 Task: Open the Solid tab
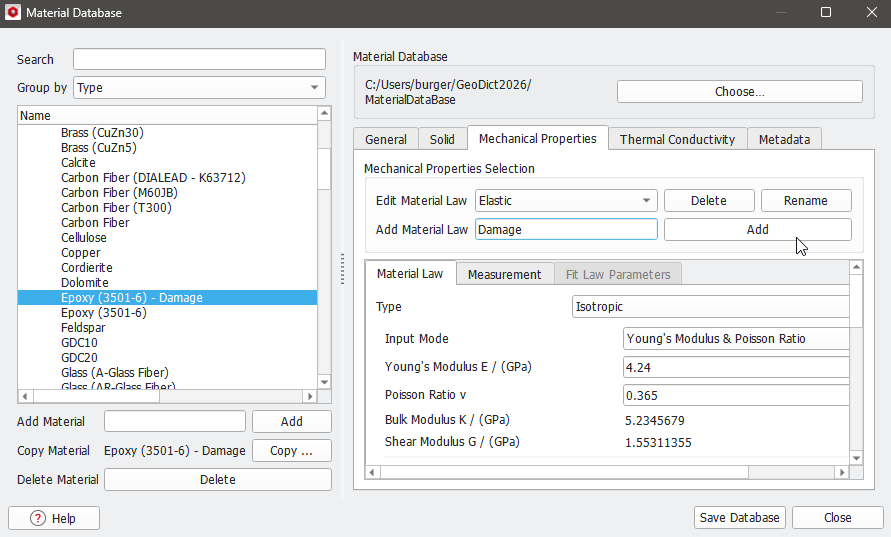coord(442,140)
